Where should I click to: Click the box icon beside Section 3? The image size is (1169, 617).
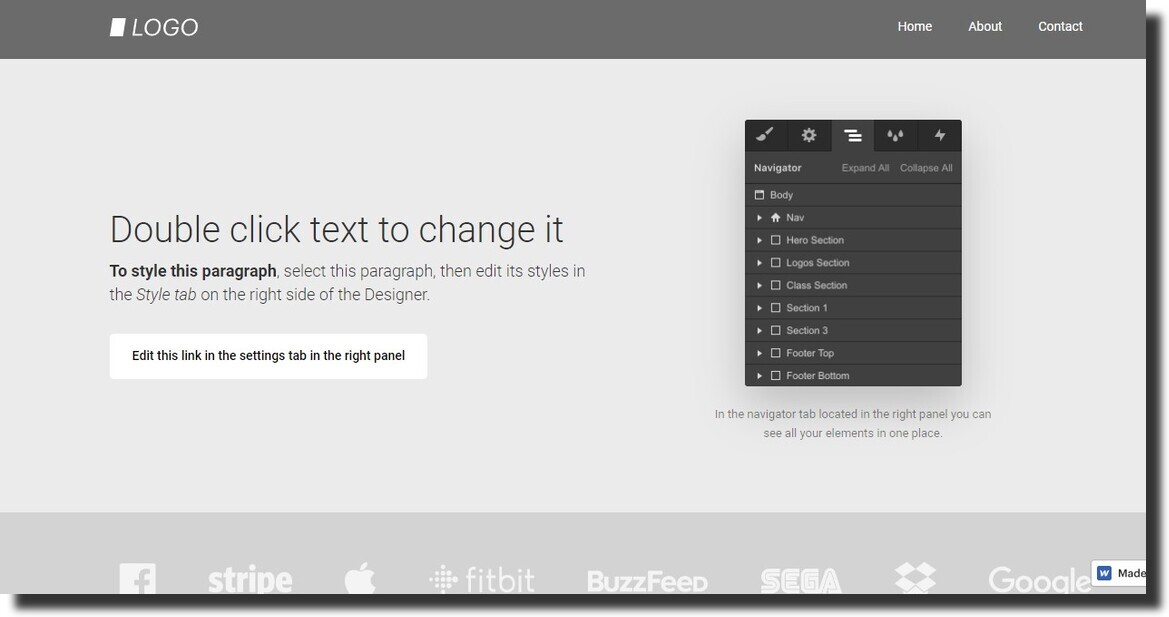pyautogui.click(x=775, y=330)
